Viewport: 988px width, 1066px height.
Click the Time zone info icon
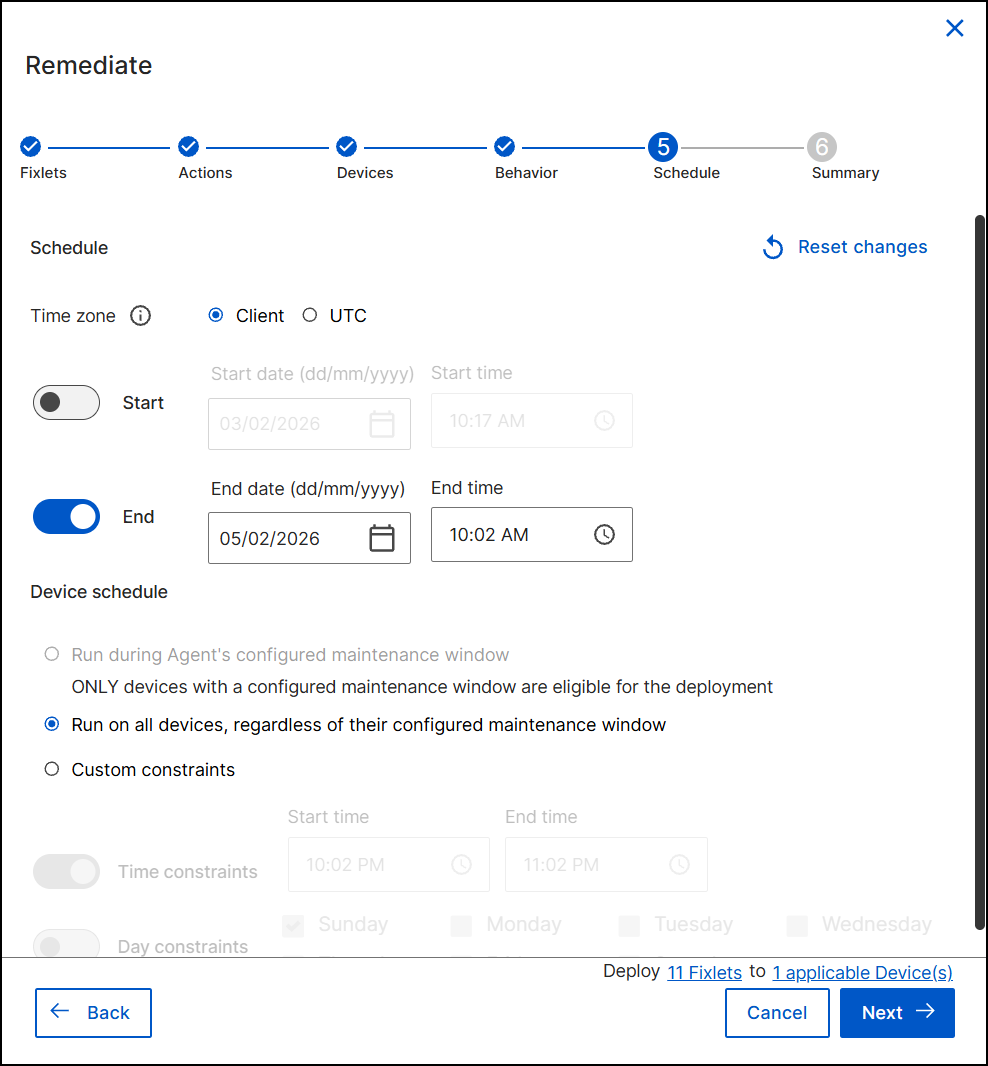point(141,316)
